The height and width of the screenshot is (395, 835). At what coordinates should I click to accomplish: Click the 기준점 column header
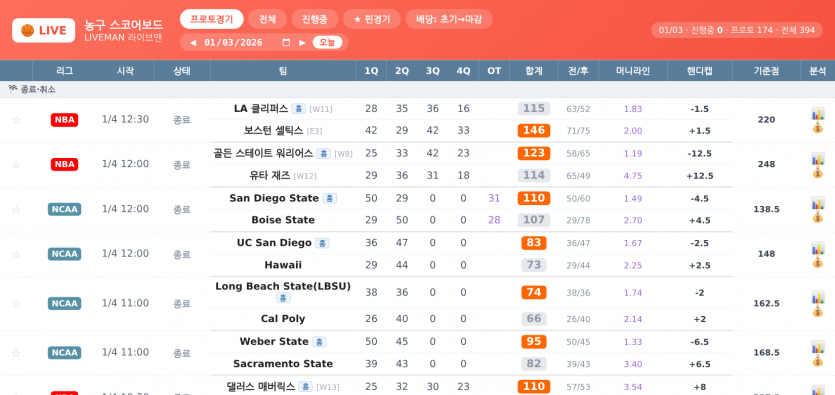click(766, 71)
